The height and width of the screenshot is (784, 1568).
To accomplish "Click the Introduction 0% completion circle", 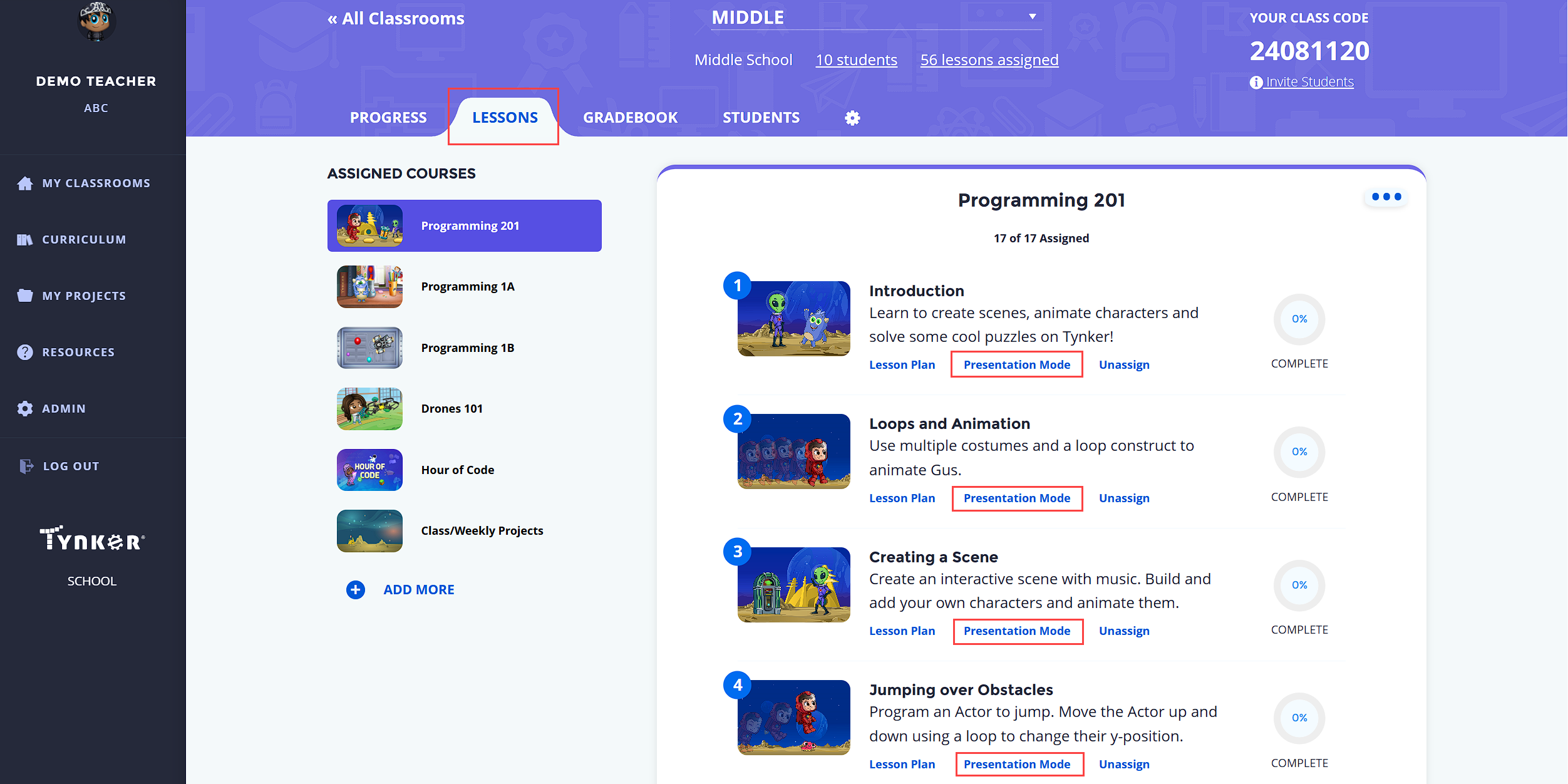I will 1299,319.
